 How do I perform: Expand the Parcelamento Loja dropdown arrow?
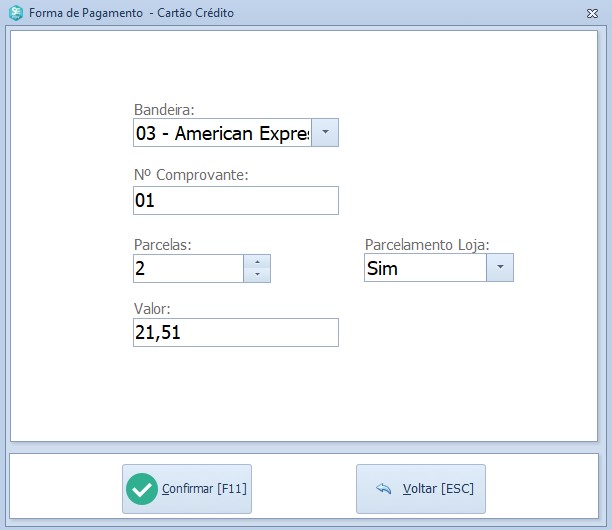pyautogui.click(x=500, y=268)
